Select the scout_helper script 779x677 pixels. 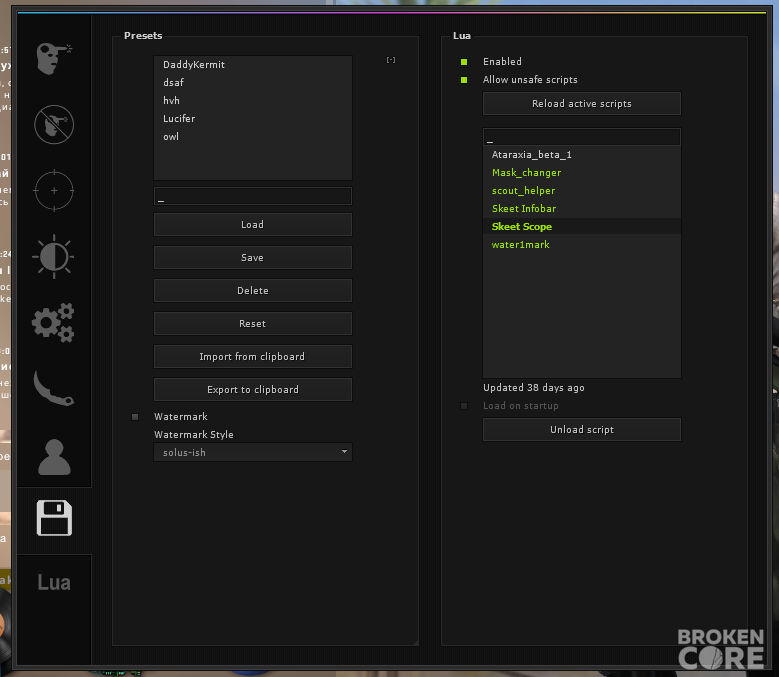582,191
